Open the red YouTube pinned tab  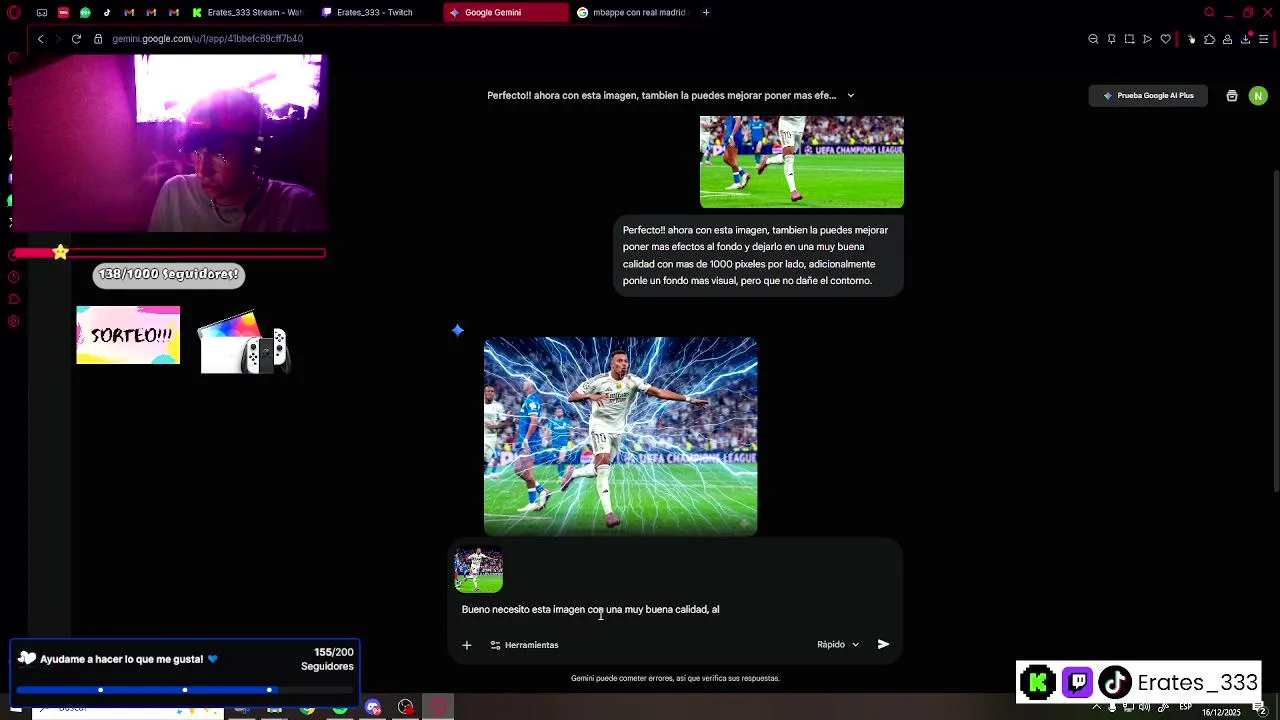(63, 12)
